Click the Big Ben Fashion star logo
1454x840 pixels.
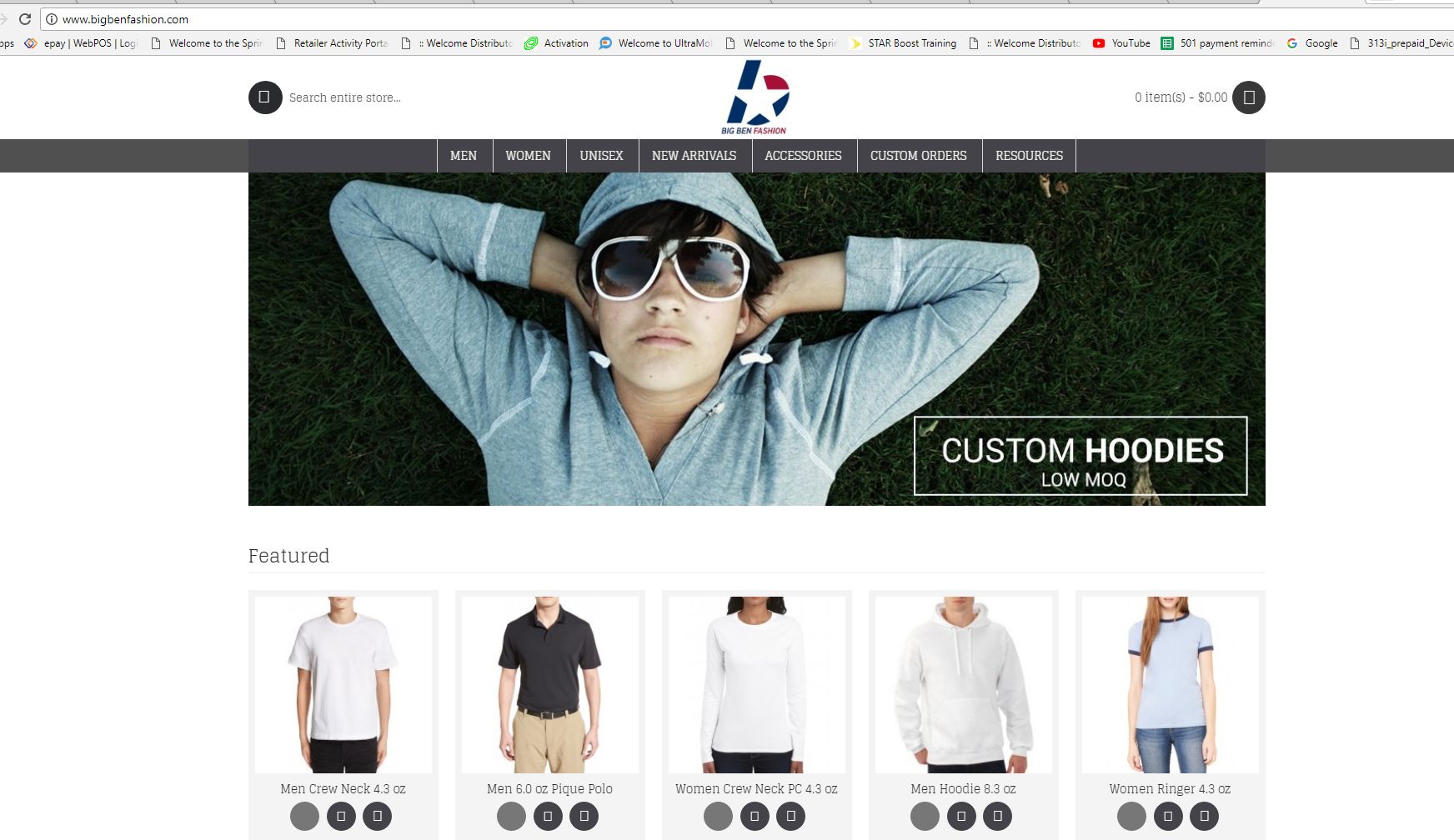[755, 97]
